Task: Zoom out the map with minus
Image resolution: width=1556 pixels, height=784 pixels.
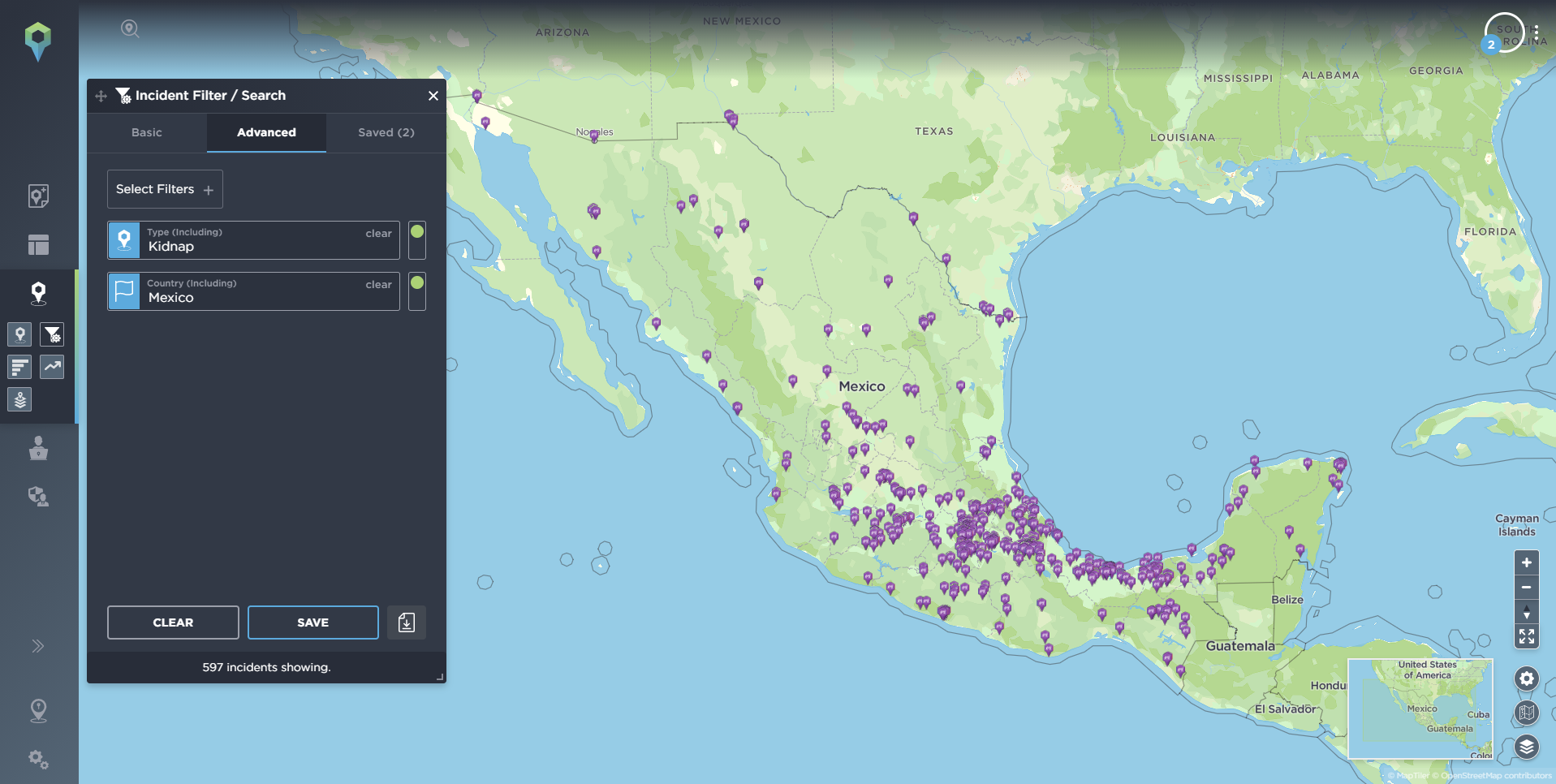Action: pos(1527,587)
